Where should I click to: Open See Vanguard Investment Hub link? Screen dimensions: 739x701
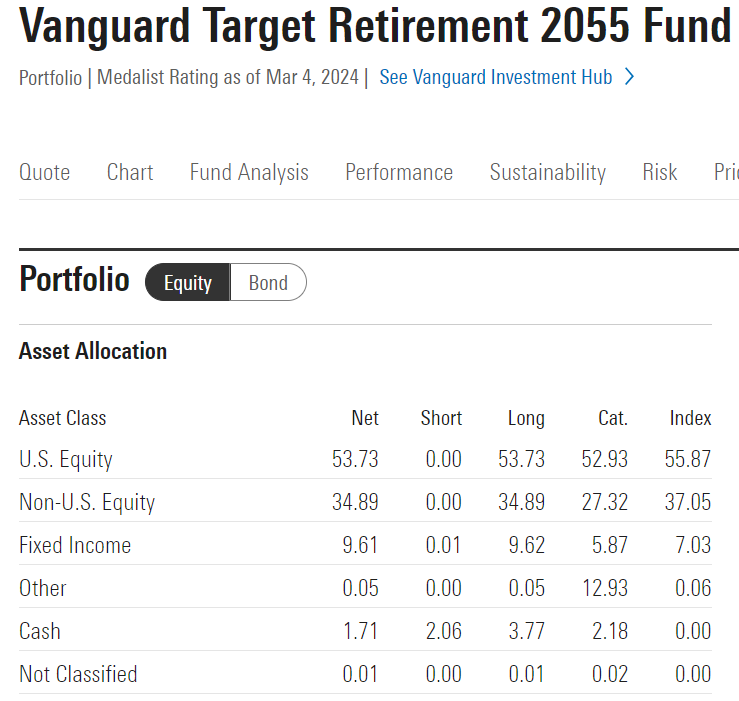495,77
